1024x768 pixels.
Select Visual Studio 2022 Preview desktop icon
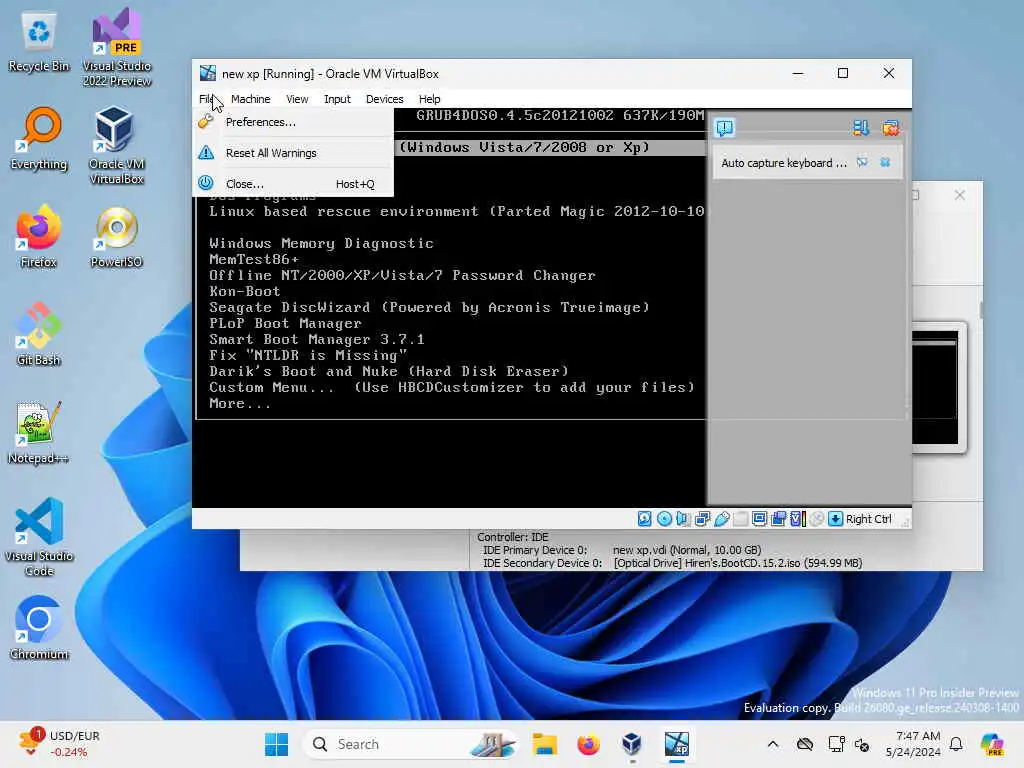(117, 47)
